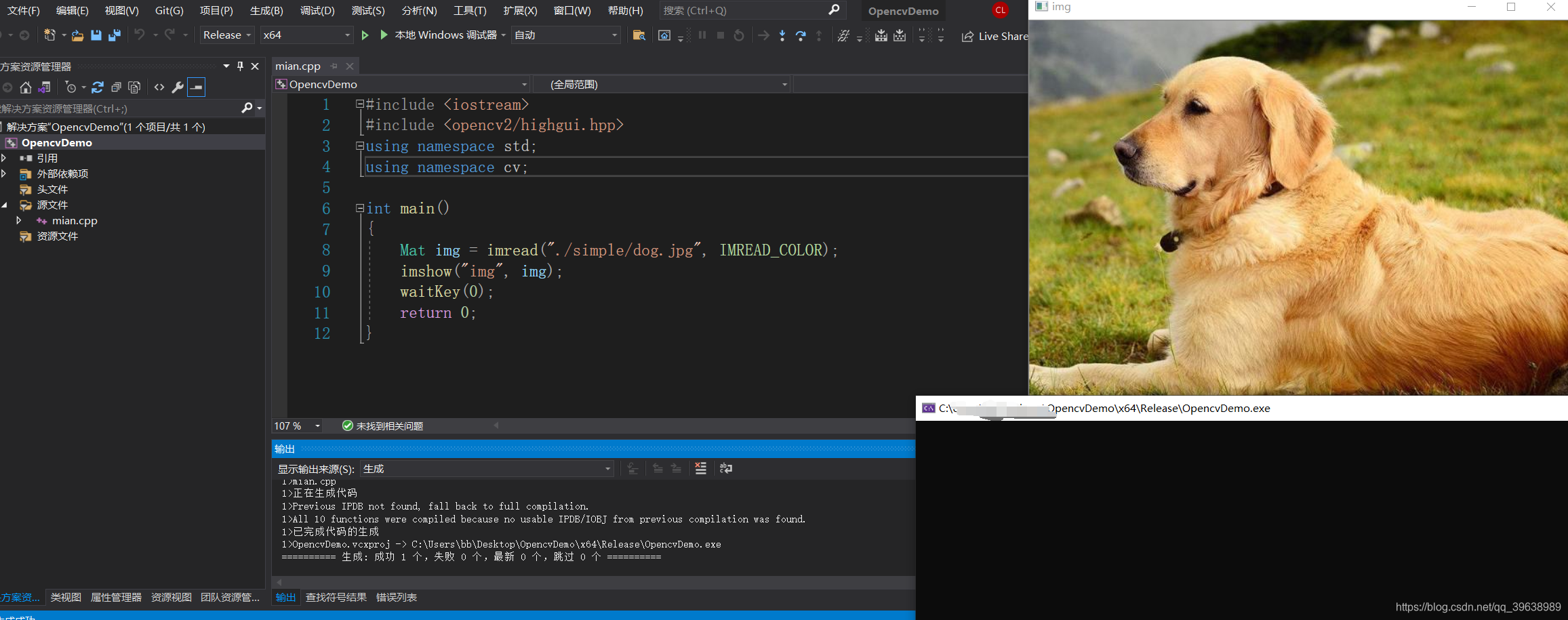Image resolution: width=1568 pixels, height=620 pixels.
Task: Open the OpencvDemo project scope dropdown
Action: click(401, 84)
